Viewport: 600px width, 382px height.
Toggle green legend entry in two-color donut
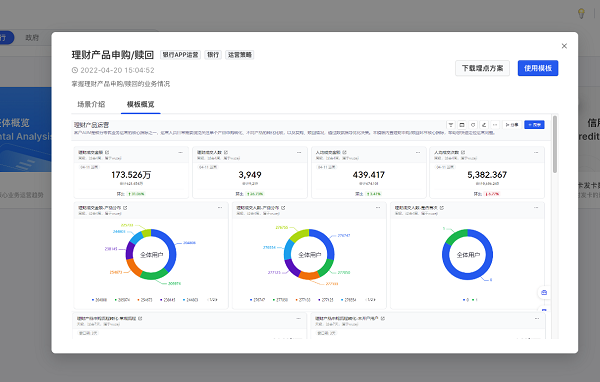coord(475,300)
